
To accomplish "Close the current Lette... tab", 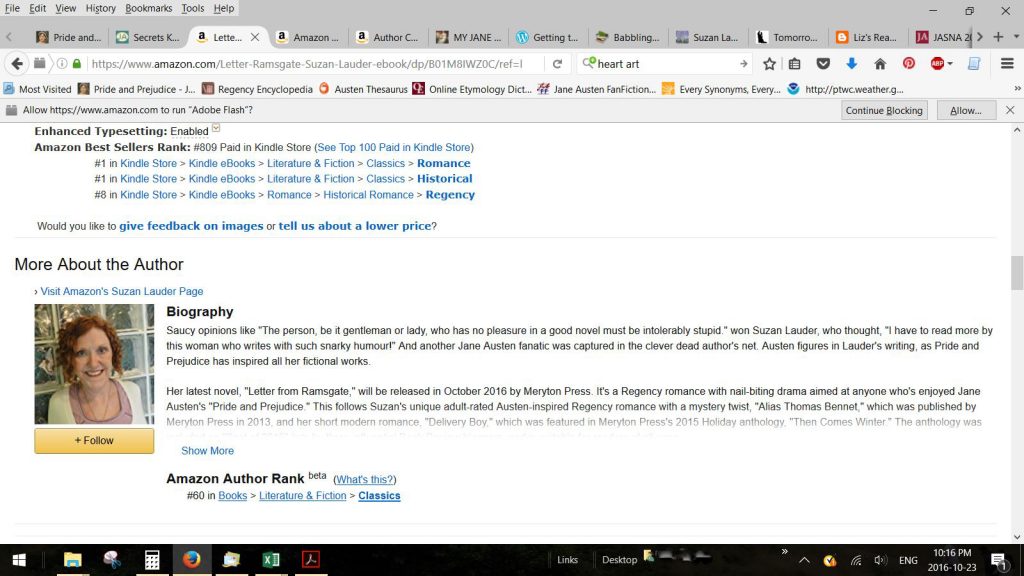I will 255,37.
